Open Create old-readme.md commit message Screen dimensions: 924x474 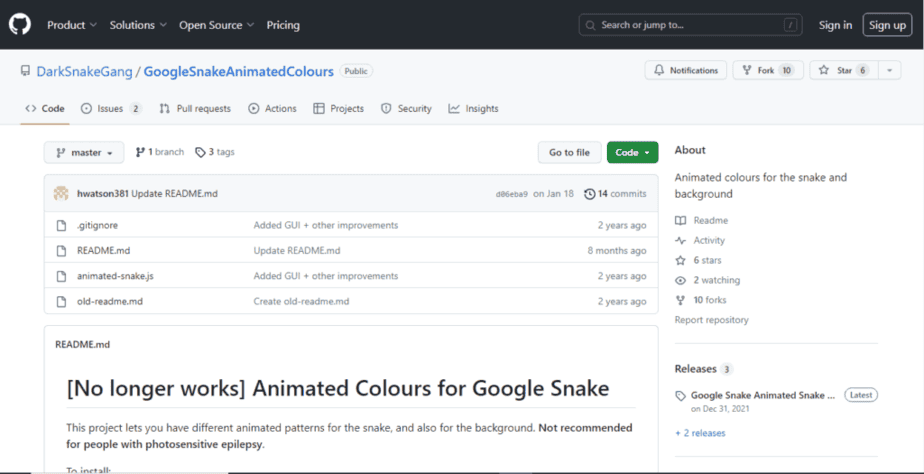click(301, 301)
